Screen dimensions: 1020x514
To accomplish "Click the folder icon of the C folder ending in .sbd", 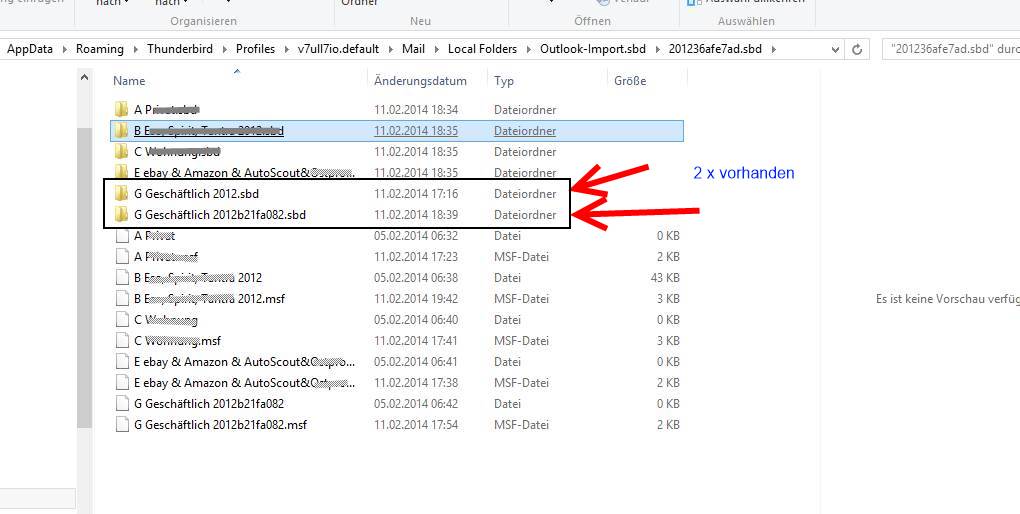I will [121, 152].
